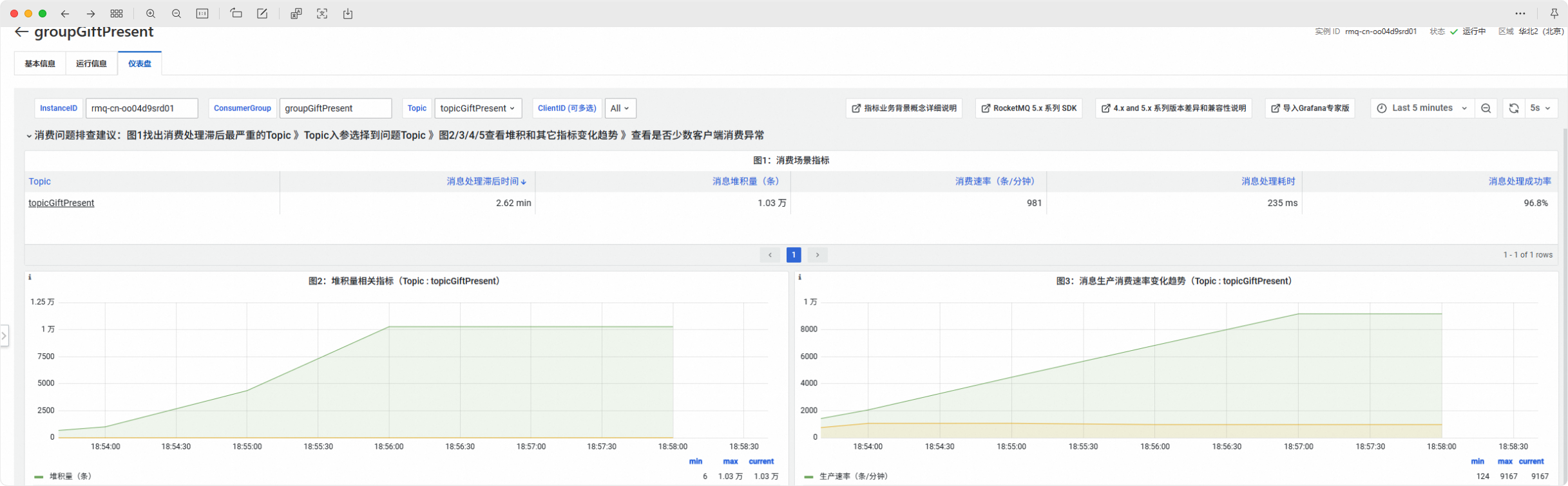Image resolution: width=1568 pixels, height=486 pixels.
Task: Open 4.x and 5.x 系列版本差异 link
Action: [x=1174, y=108]
